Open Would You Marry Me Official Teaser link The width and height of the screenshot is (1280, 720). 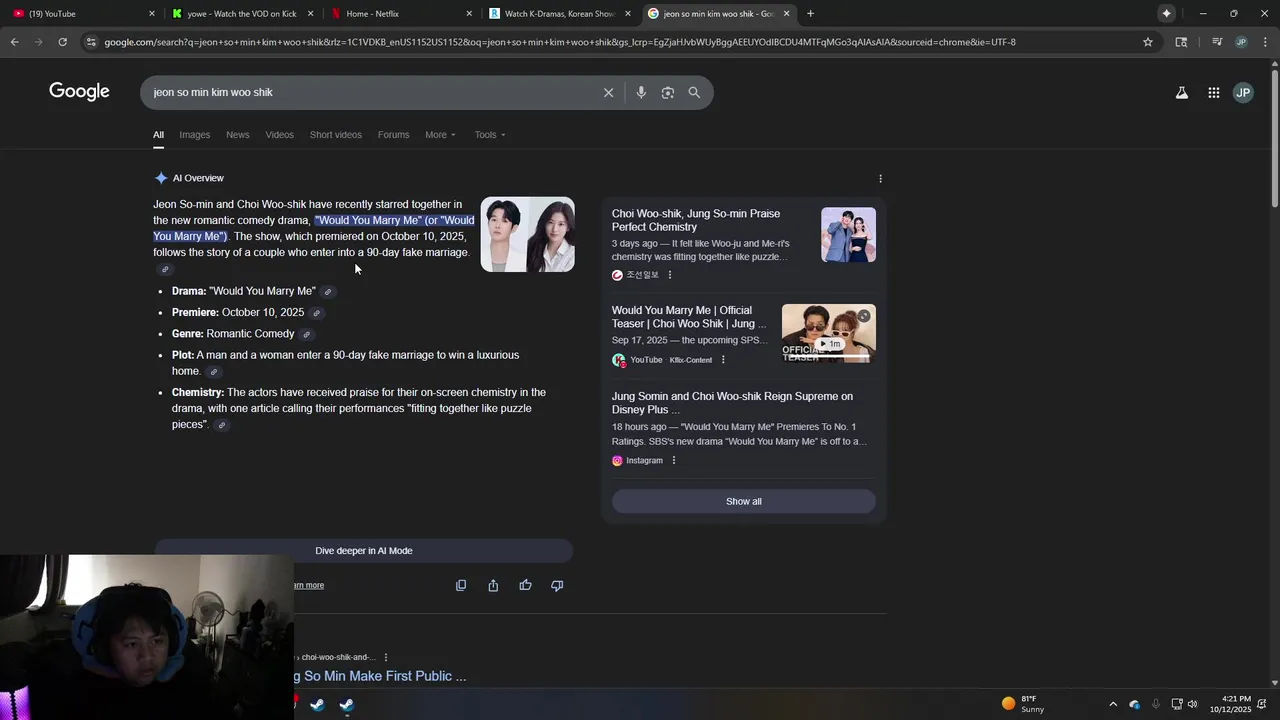[x=689, y=317]
